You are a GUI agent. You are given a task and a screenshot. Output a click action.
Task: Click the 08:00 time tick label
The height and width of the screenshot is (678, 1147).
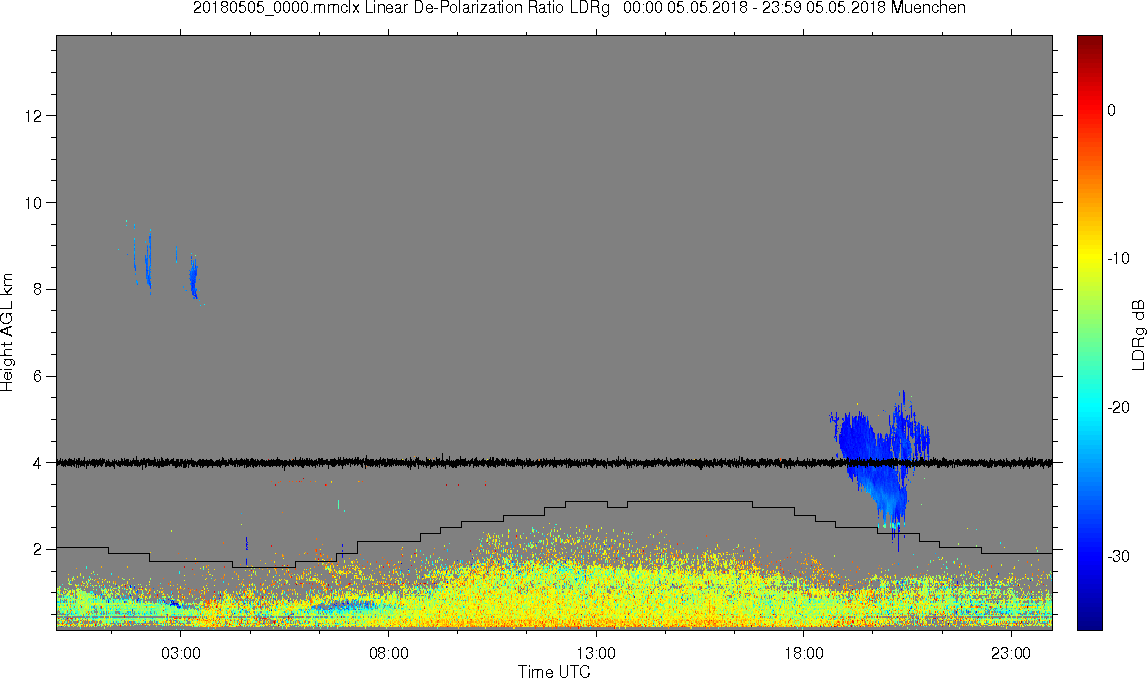tap(388, 653)
